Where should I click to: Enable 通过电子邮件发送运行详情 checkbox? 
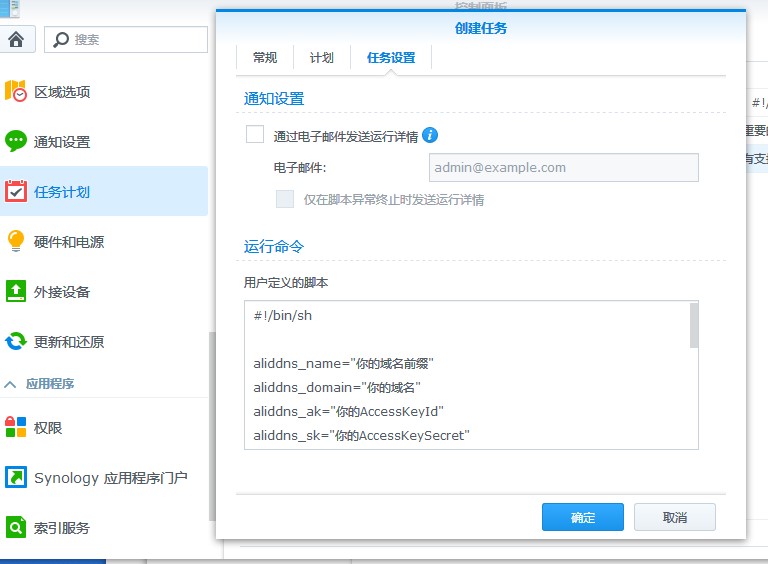coord(255,135)
